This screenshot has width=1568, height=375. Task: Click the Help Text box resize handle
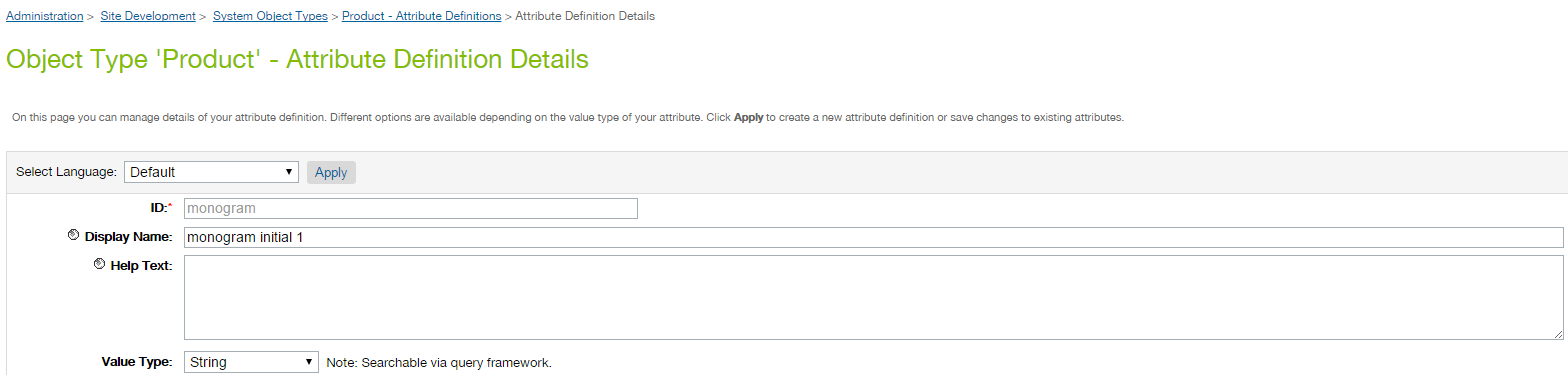point(1558,334)
